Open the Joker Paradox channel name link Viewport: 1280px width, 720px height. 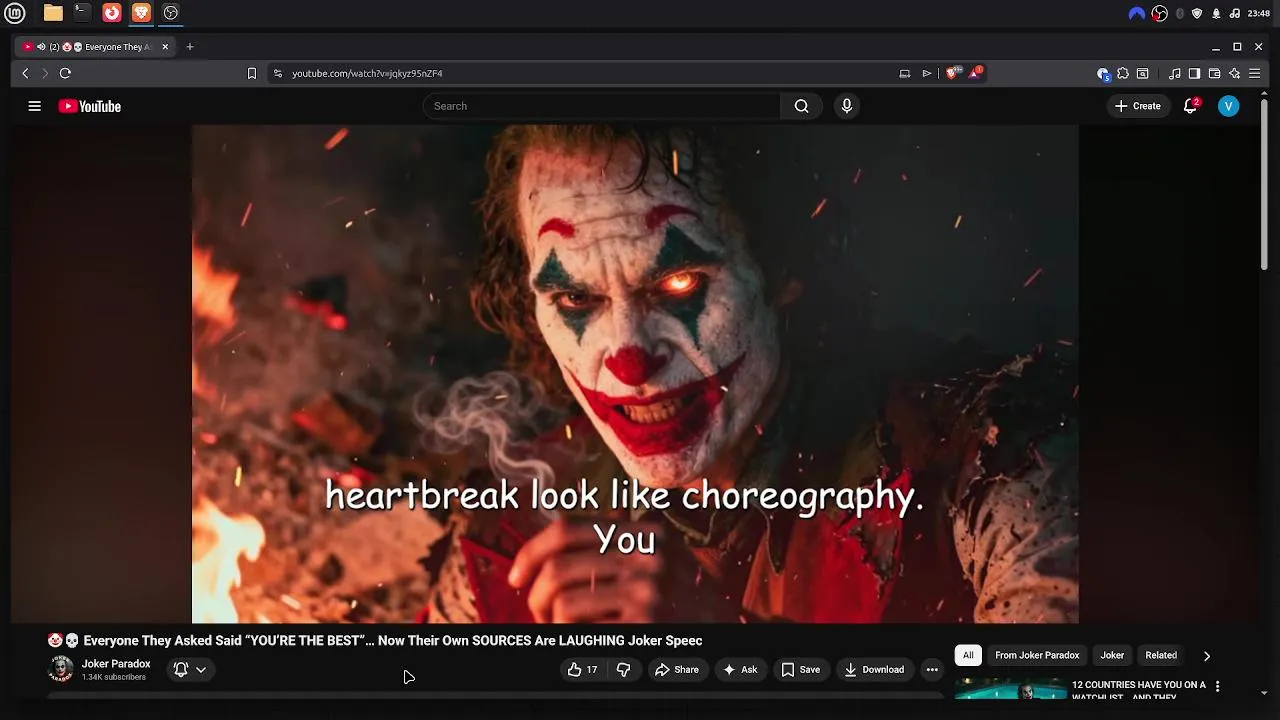pyautogui.click(x=116, y=664)
